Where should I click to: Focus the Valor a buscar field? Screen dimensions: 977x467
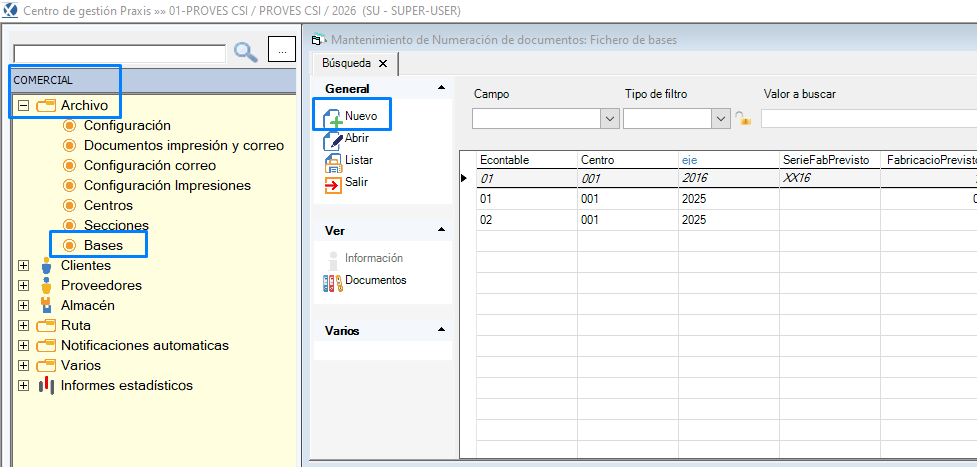(869, 118)
